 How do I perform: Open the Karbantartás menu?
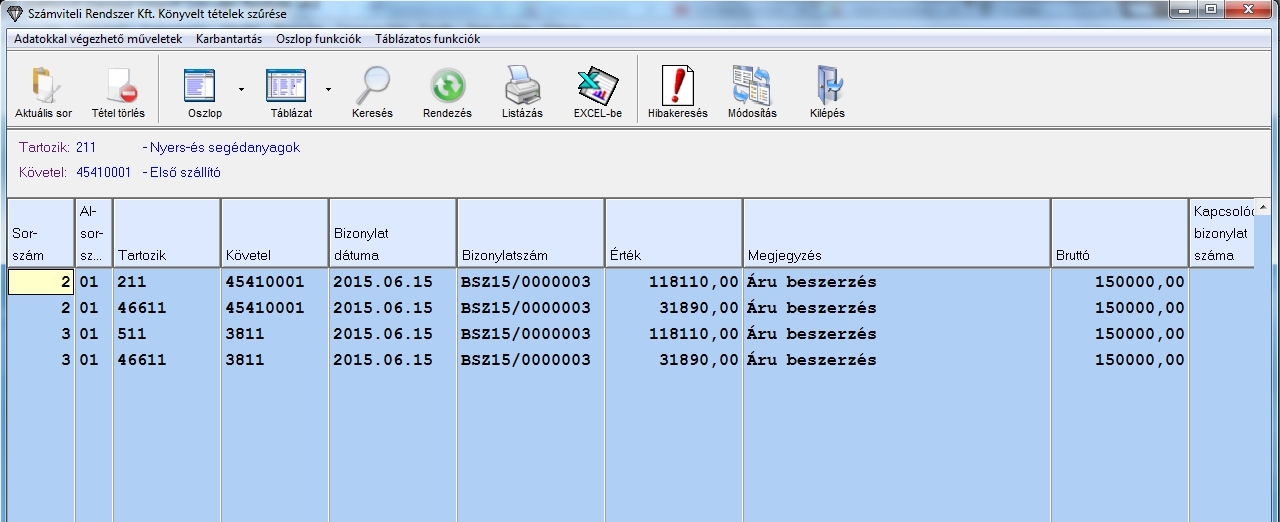click(229, 39)
